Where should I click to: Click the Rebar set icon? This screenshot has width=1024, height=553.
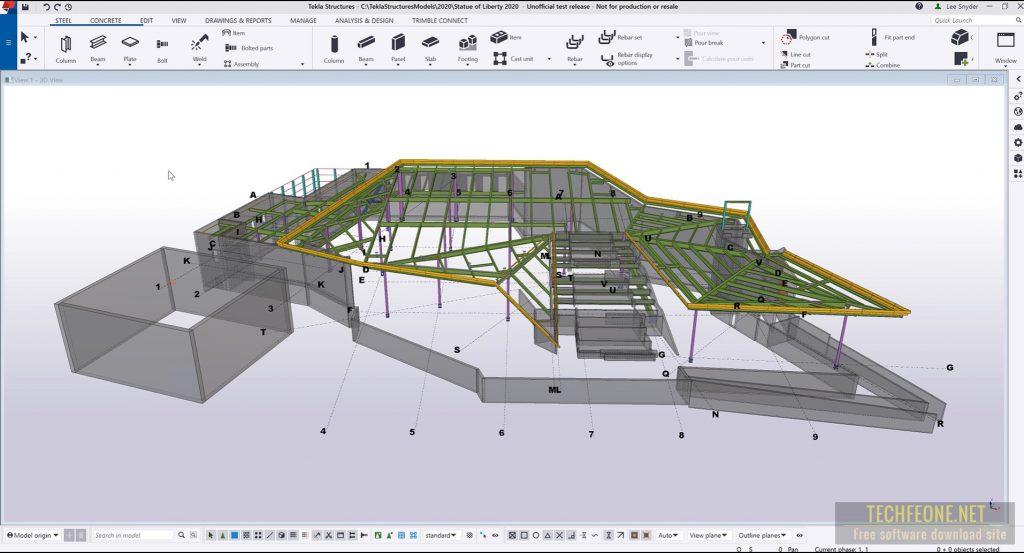[x=607, y=37]
